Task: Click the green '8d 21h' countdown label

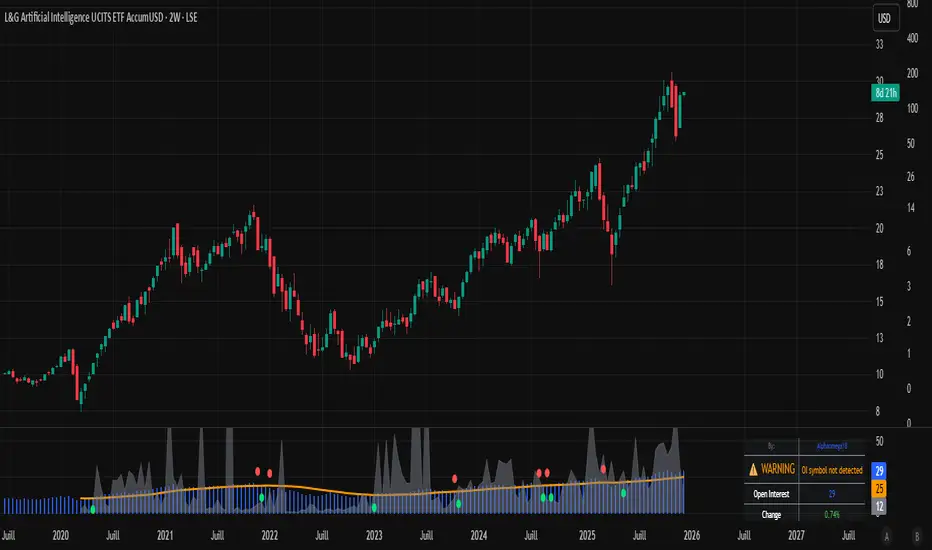Action: pos(885,93)
